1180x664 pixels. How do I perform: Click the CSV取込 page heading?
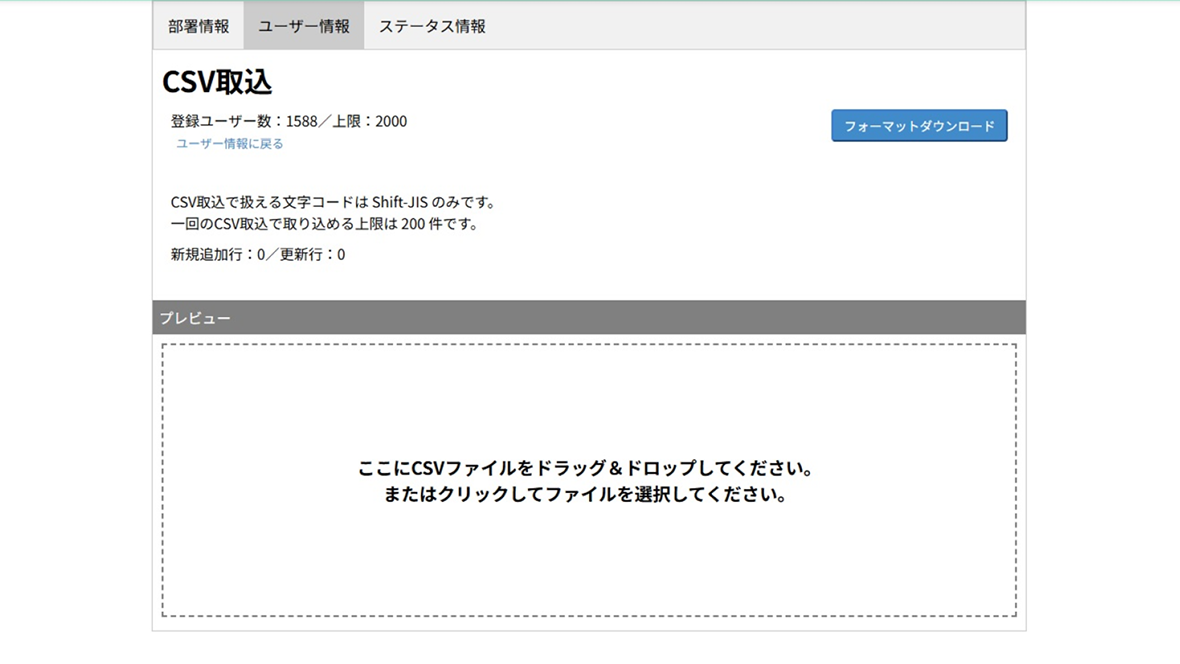click(217, 82)
